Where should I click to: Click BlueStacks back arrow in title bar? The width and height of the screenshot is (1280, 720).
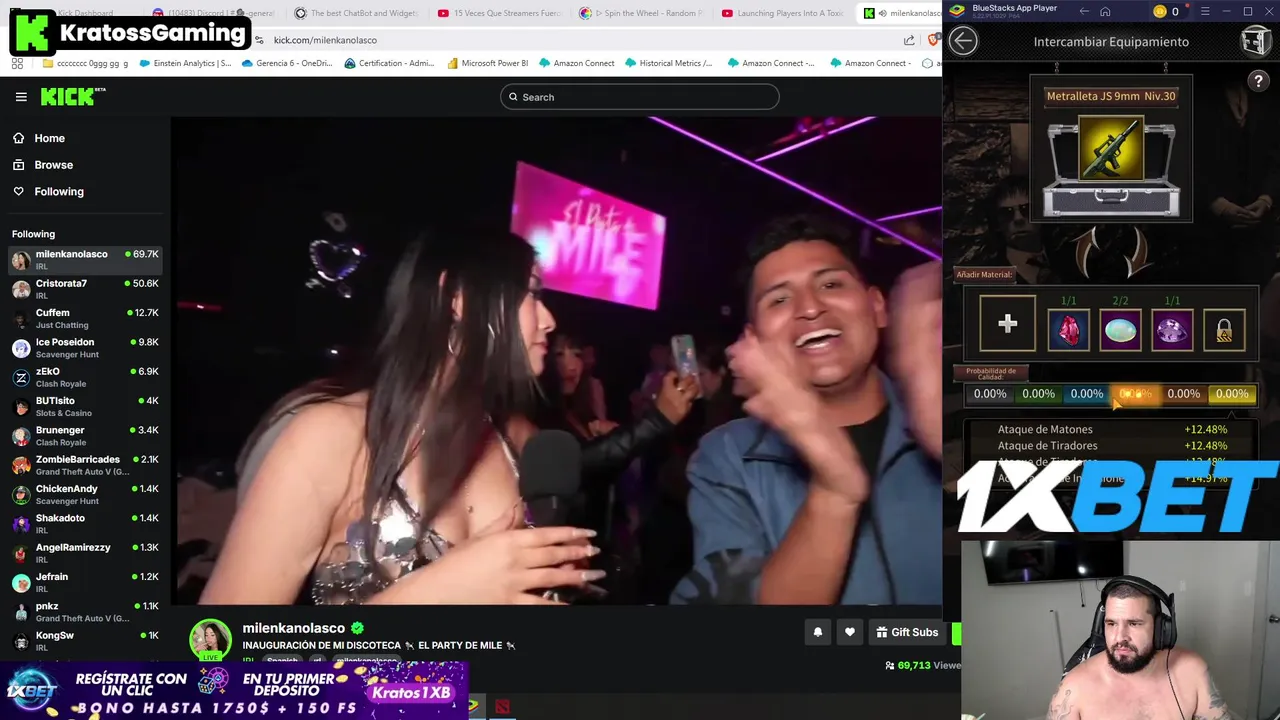[1084, 11]
